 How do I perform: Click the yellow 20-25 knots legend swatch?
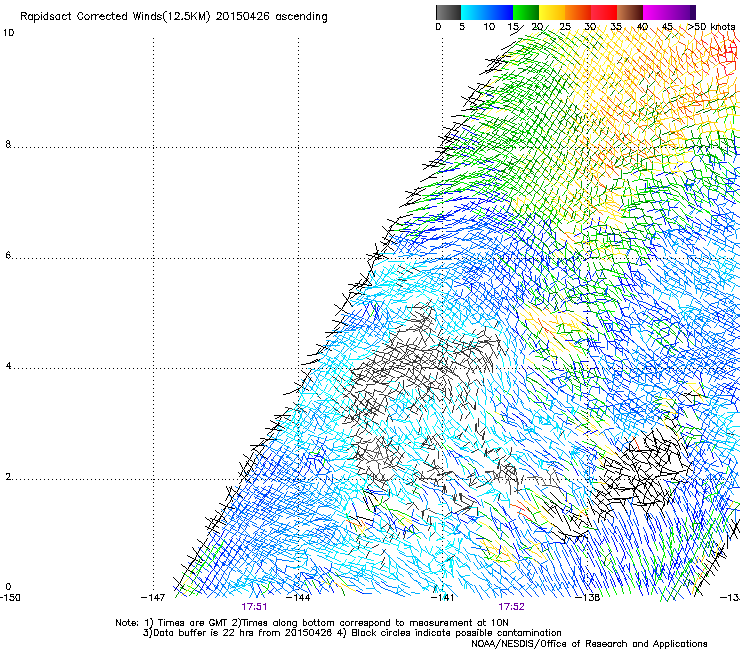click(552, 12)
